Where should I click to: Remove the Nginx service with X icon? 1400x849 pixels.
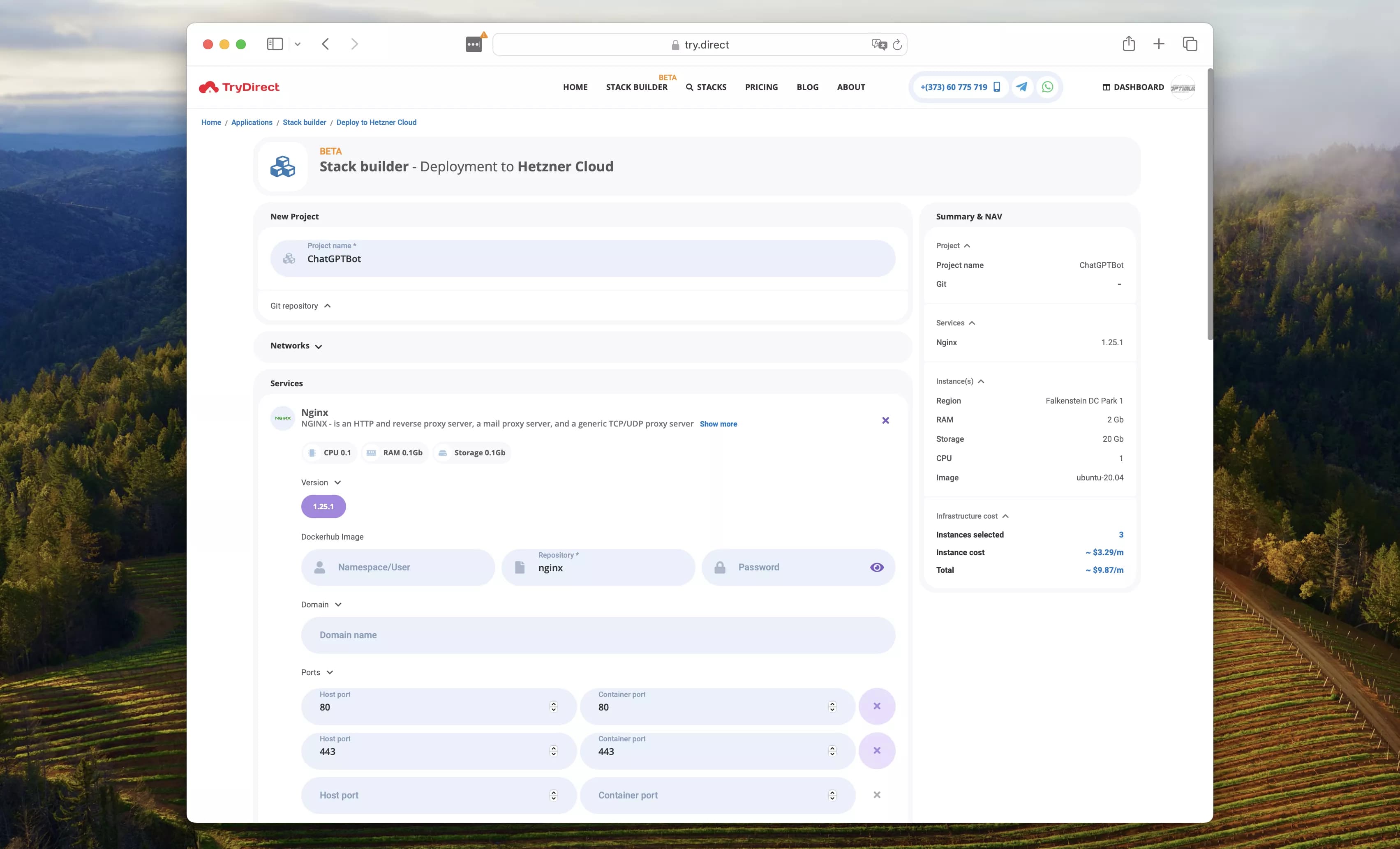tap(885, 420)
